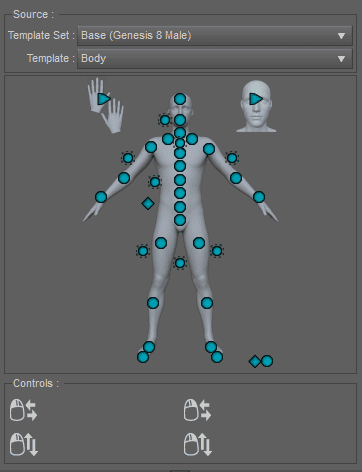The height and width of the screenshot is (472, 362).
Task: Select the control node on top of the head
Action: click(180, 99)
